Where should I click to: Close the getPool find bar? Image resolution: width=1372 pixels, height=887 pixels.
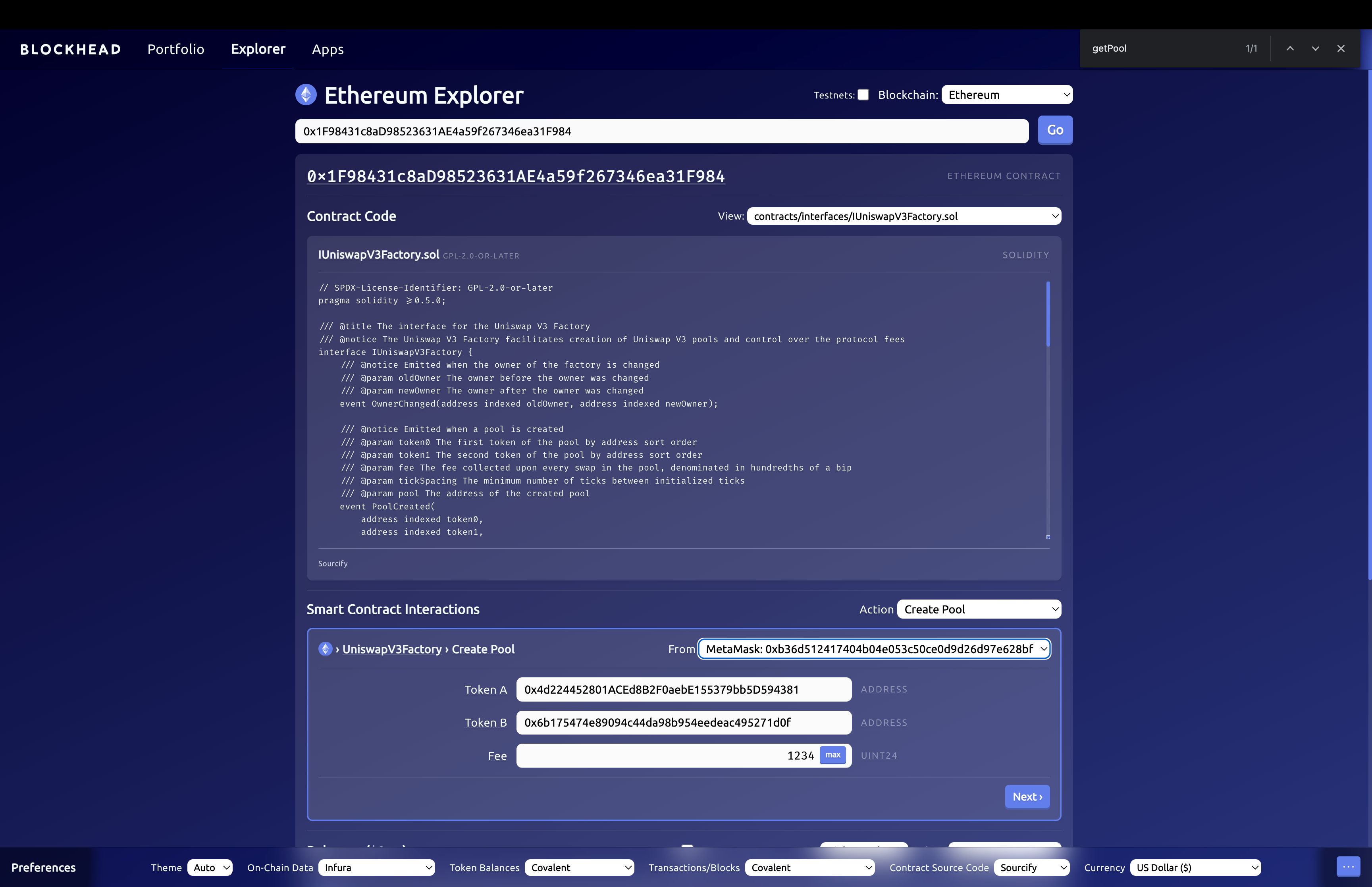[1341, 48]
